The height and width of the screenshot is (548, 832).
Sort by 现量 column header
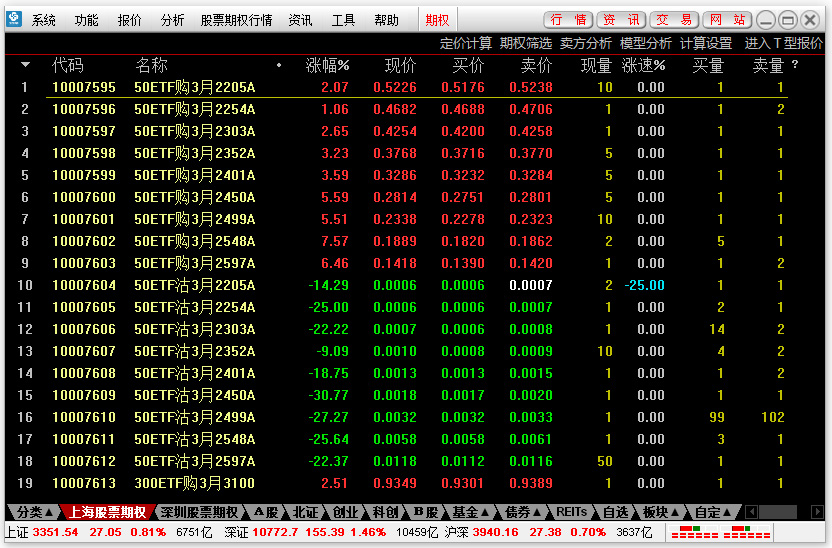(x=596, y=65)
